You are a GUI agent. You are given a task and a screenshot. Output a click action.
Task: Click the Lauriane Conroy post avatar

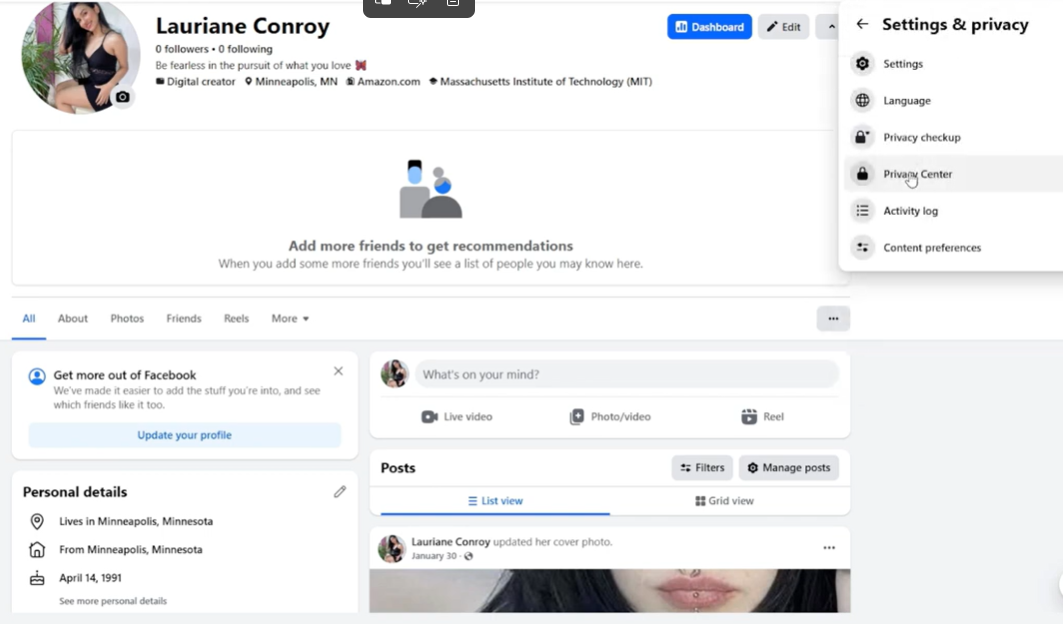(392, 549)
